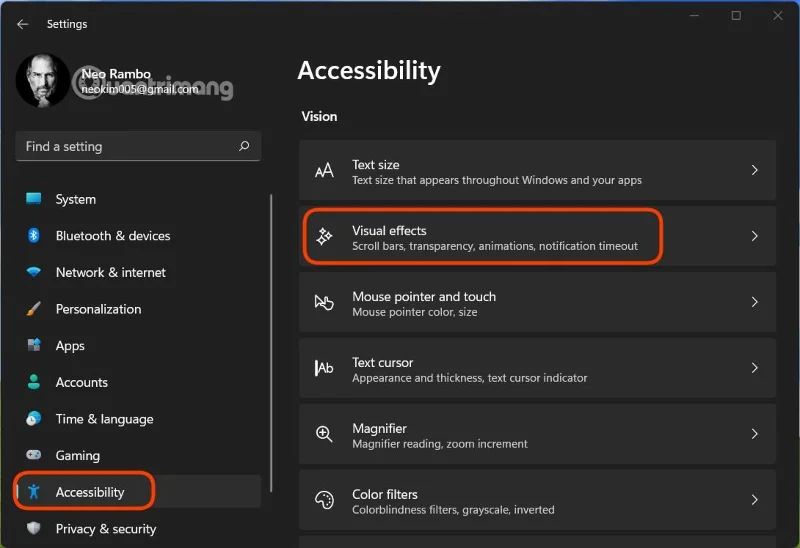Open the profile picture thumbnail
Screen dimensions: 800x548
[x=43, y=80]
